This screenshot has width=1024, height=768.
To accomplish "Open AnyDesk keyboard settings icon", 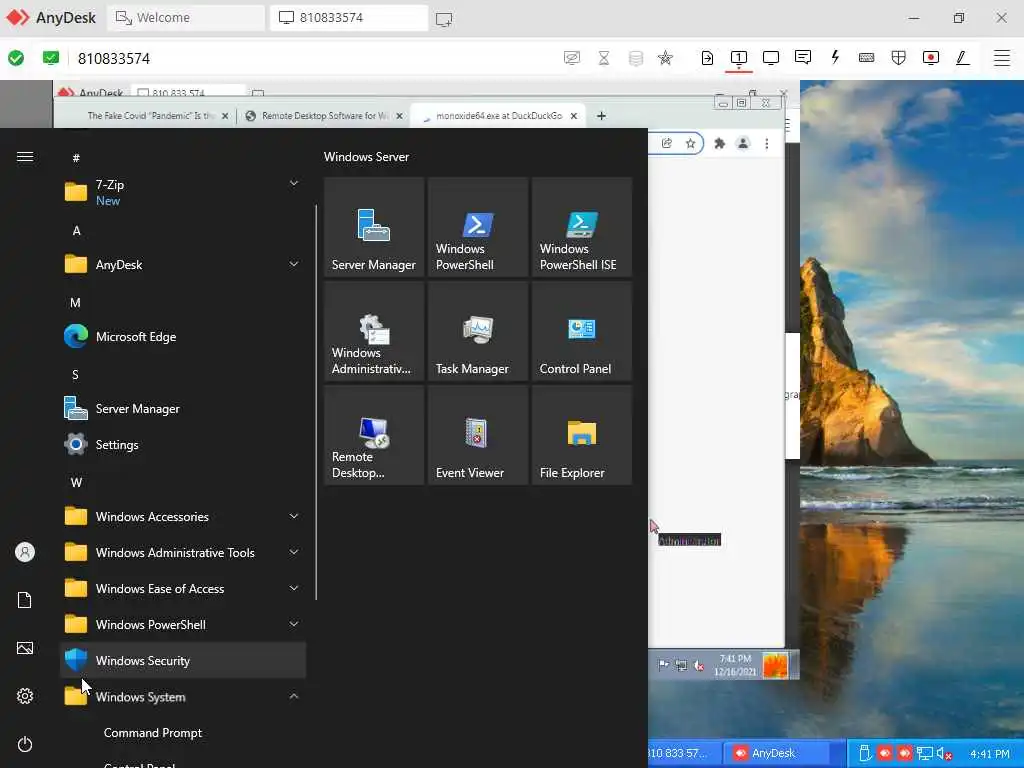I will [867, 57].
